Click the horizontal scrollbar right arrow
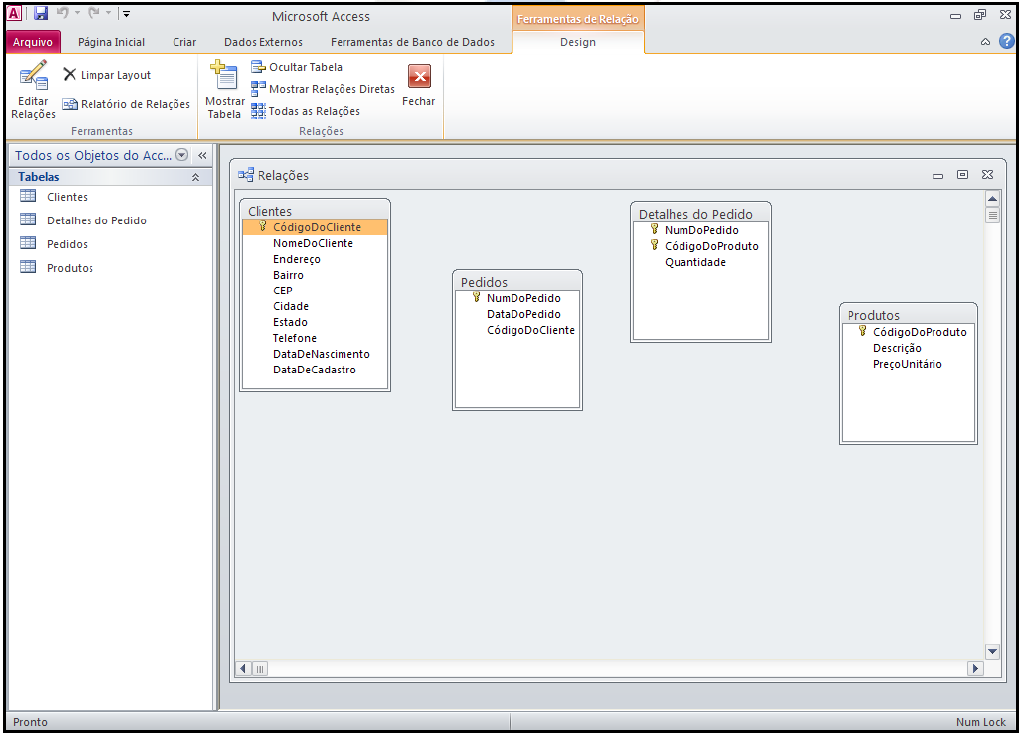 point(975,668)
